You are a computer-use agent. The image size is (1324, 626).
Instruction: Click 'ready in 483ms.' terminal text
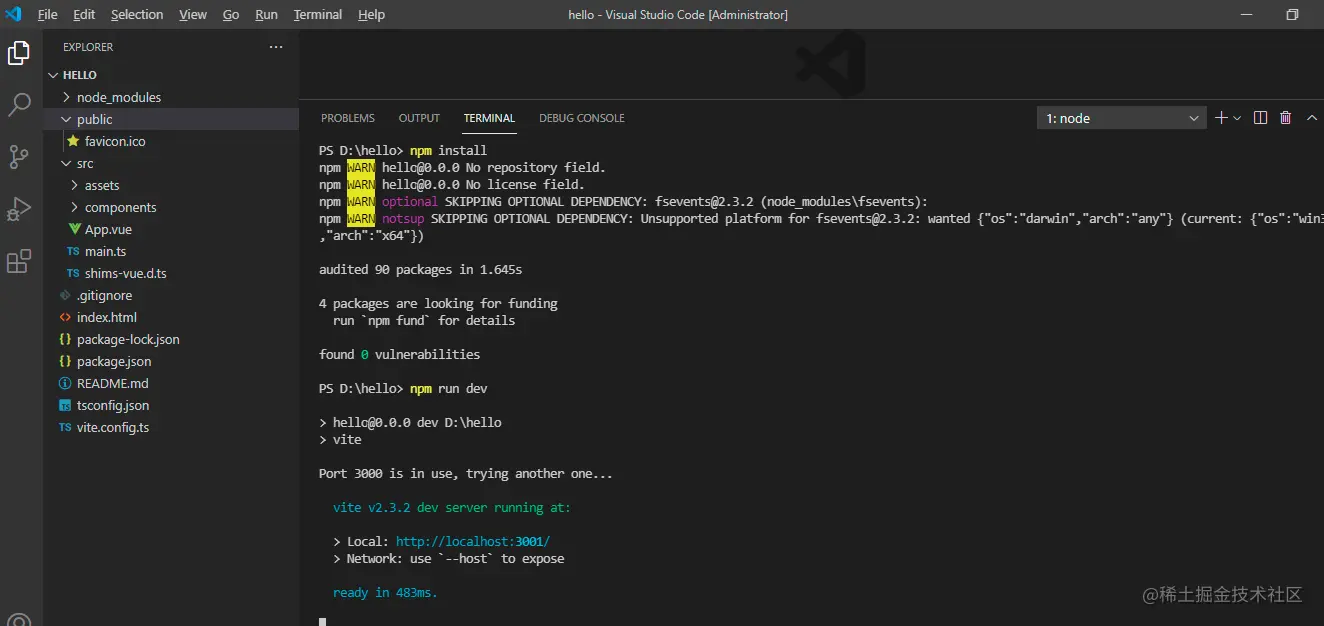click(385, 592)
